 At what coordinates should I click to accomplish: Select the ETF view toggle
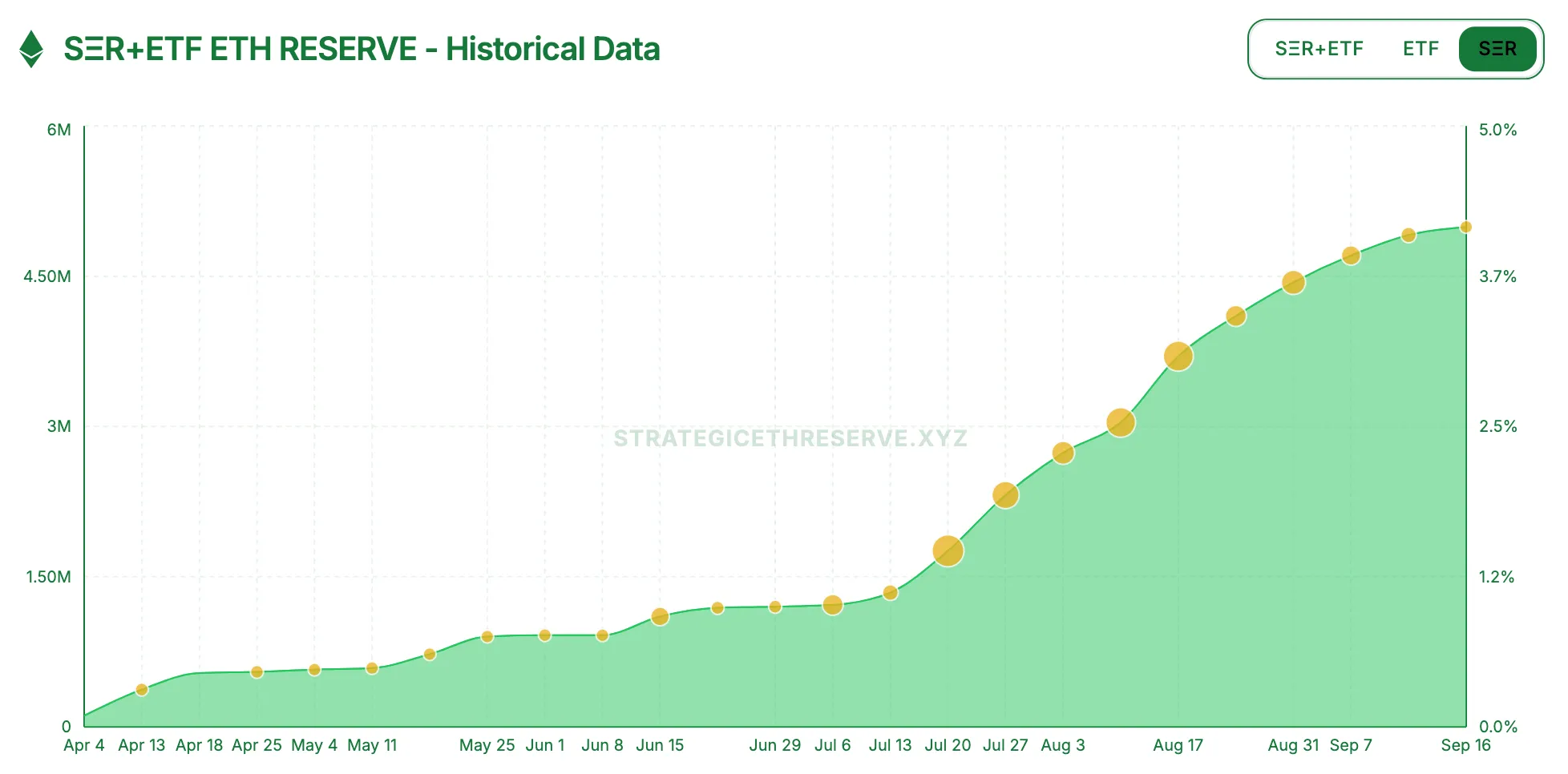[x=1420, y=49]
